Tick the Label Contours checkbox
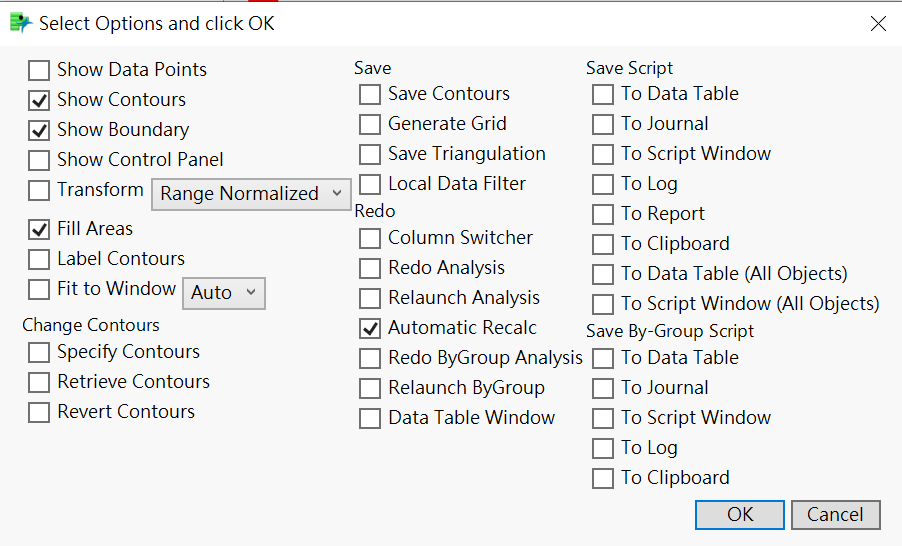The image size is (902, 546). coord(39,259)
